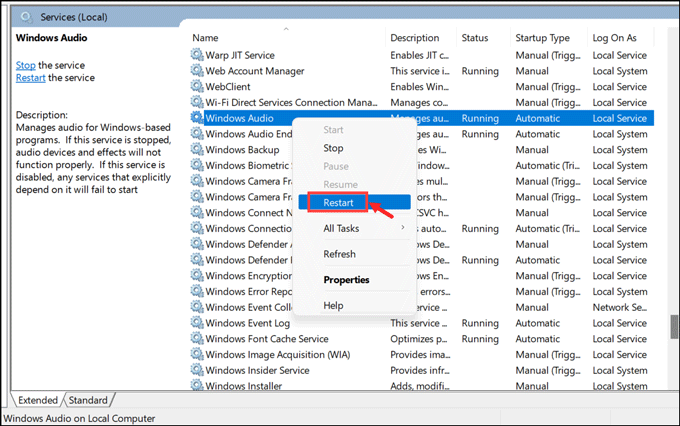This screenshot has width=680, height=426.
Task: Choose Restart in the context menu
Action: pos(354,203)
